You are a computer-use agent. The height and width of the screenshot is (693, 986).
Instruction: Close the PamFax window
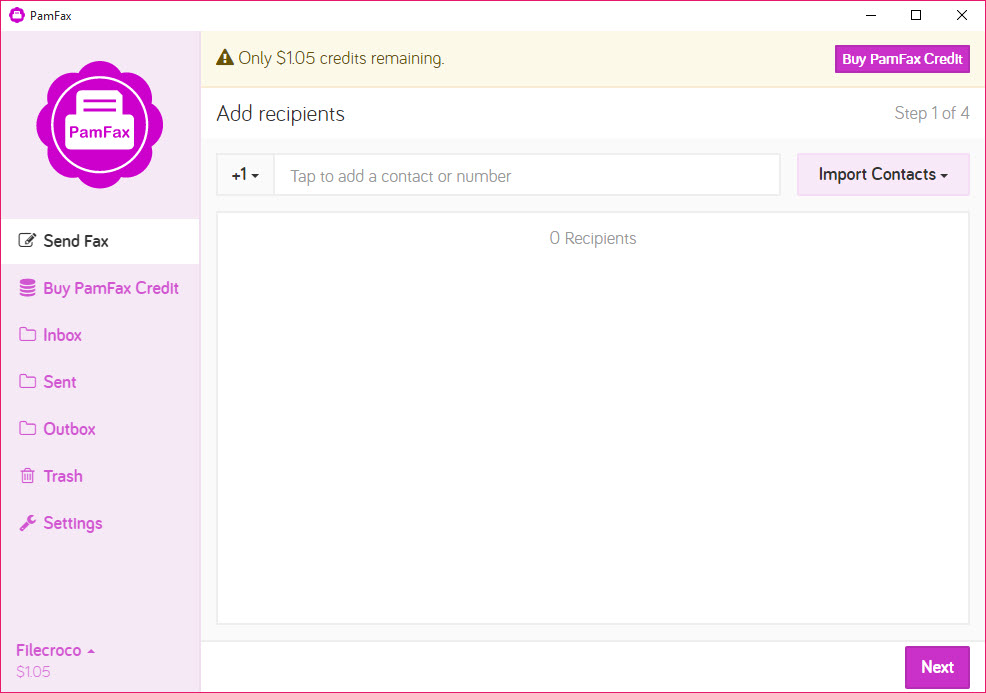tap(961, 15)
